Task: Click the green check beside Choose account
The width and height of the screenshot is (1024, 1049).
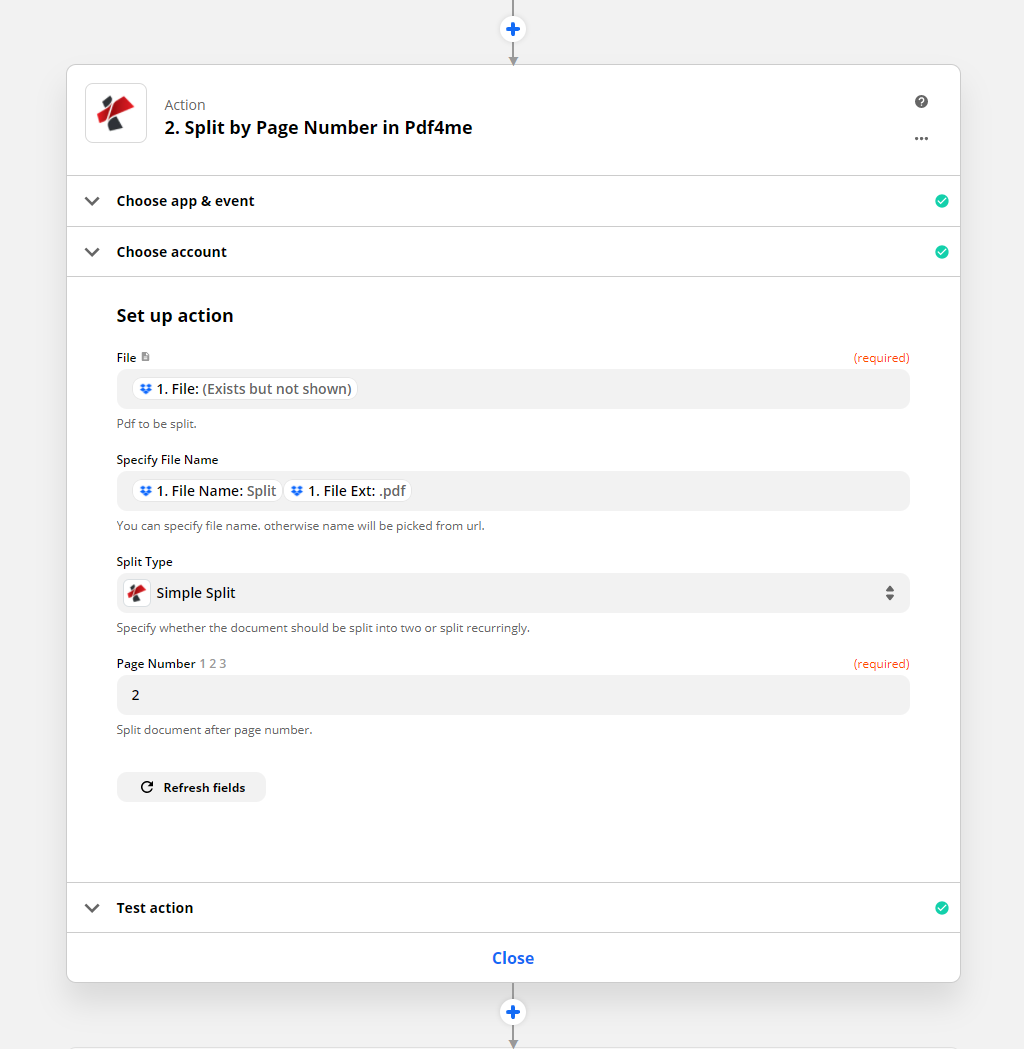Action: 941,252
